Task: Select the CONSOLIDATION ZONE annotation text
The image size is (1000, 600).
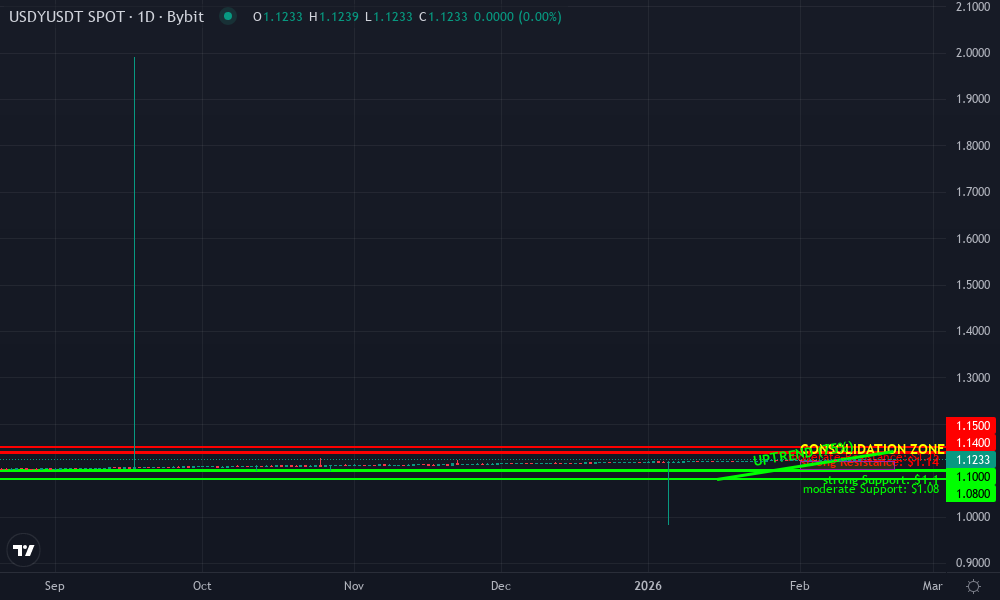Action: coord(873,448)
